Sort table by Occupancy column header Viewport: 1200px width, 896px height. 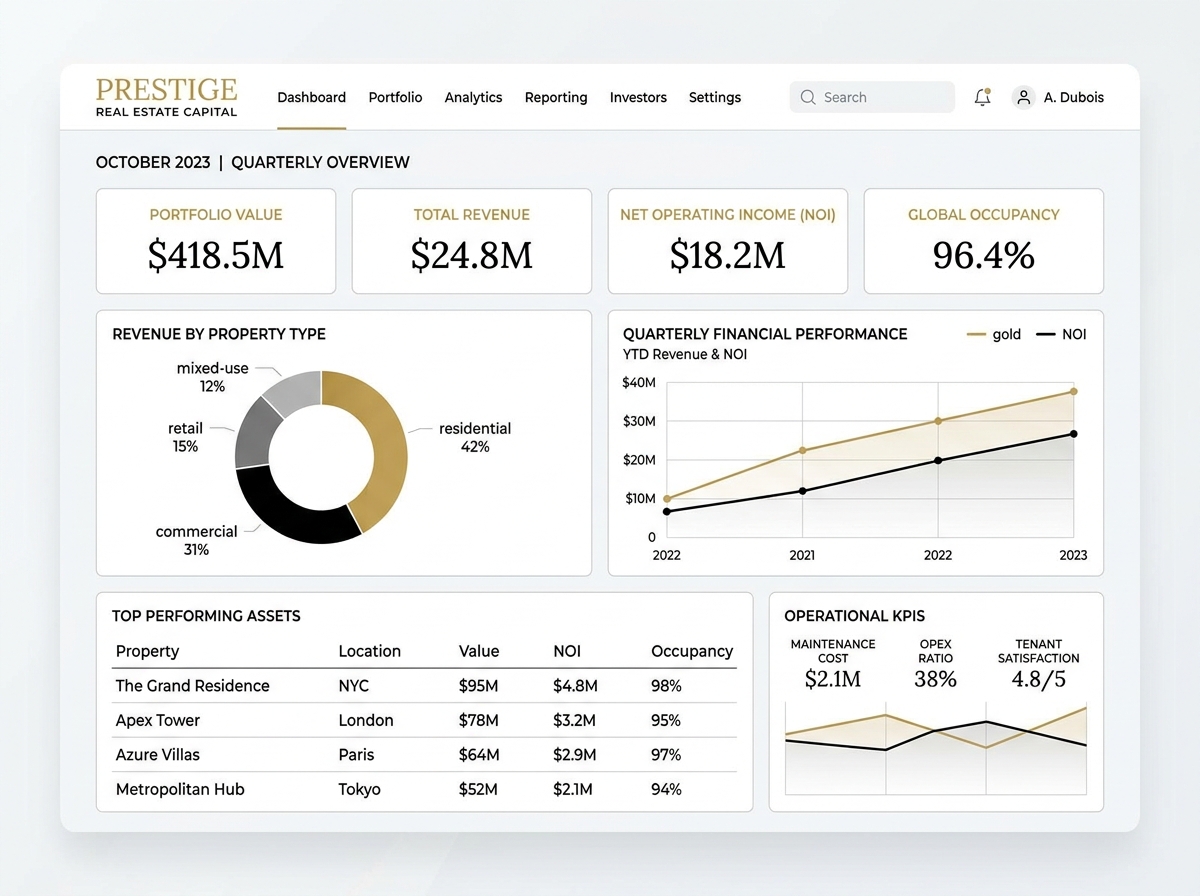[692, 651]
